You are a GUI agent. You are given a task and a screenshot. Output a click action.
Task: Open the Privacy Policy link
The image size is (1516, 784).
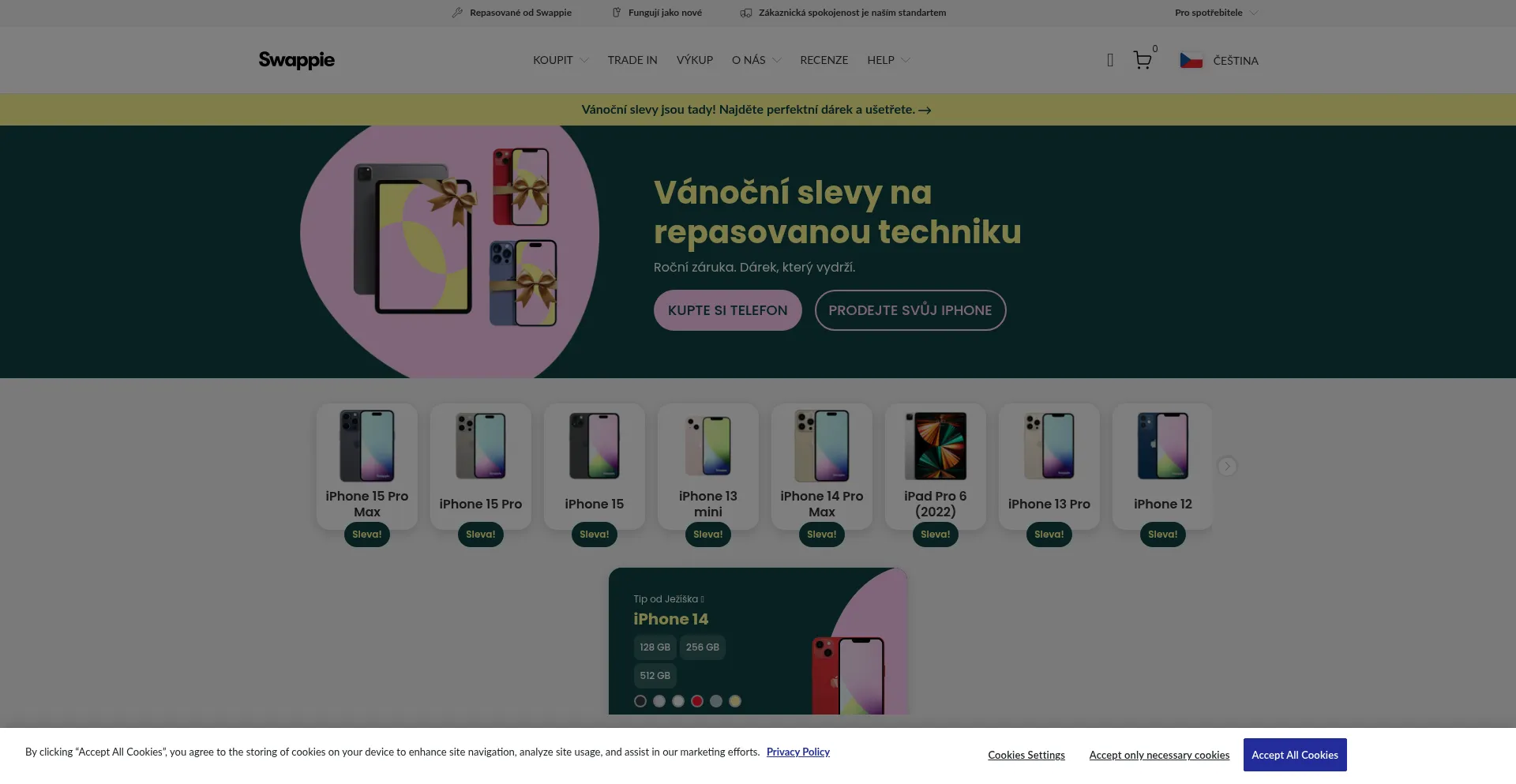click(x=797, y=752)
